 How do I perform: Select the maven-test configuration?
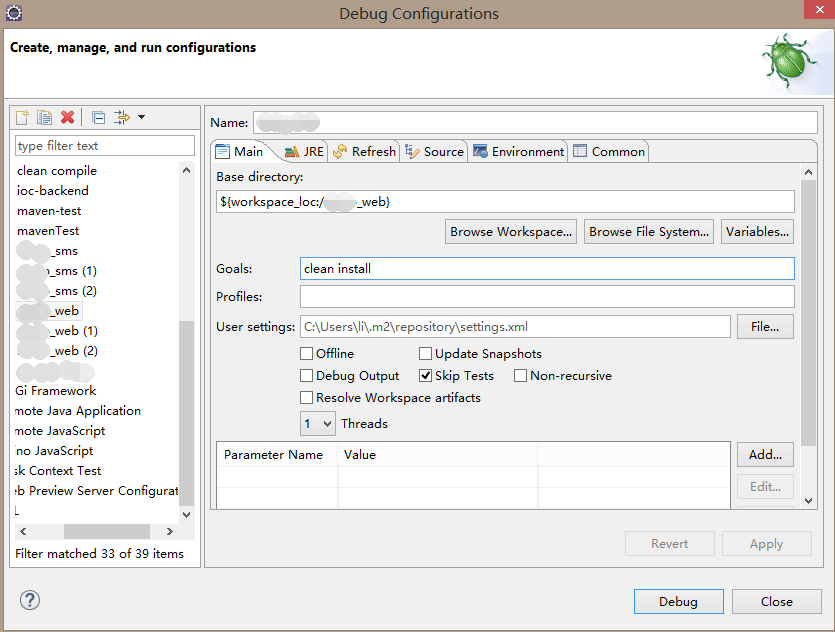pos(49,211)
